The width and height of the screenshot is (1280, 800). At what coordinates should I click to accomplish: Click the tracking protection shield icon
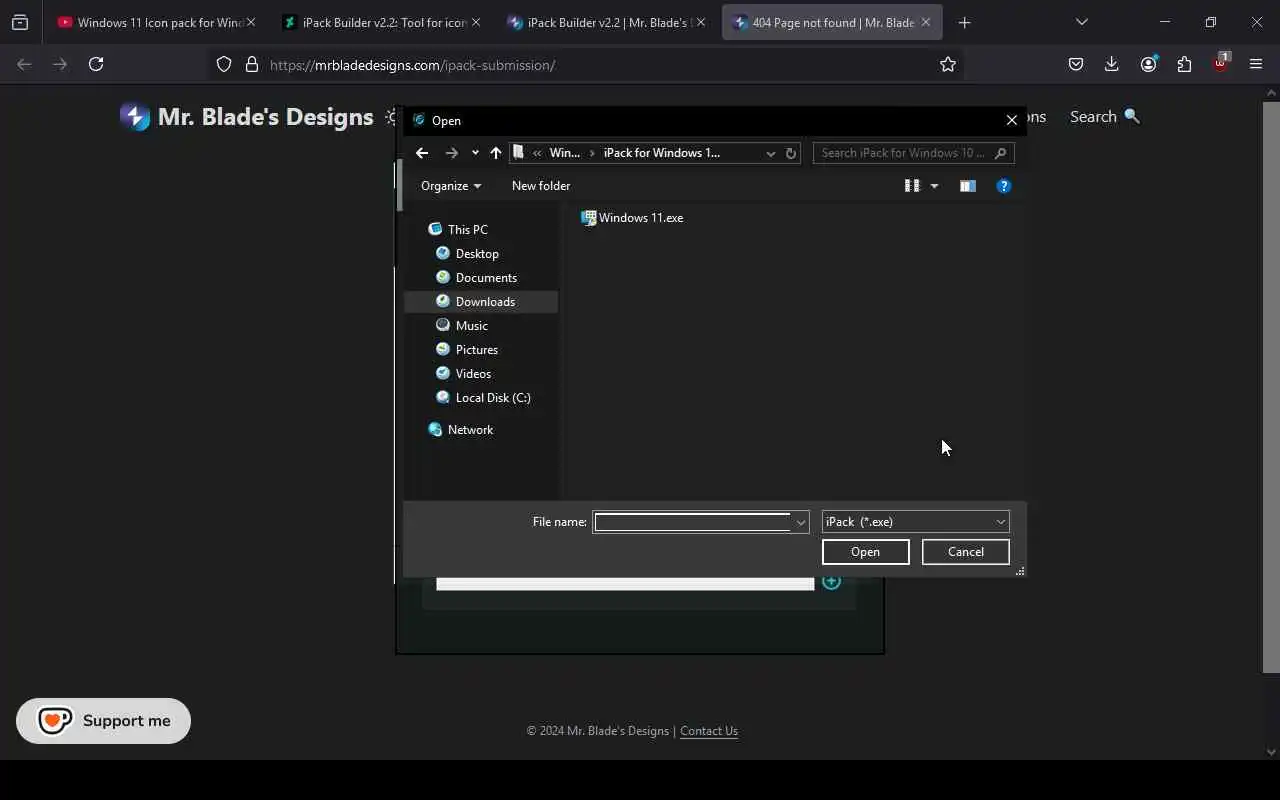[x=224, y=64]
